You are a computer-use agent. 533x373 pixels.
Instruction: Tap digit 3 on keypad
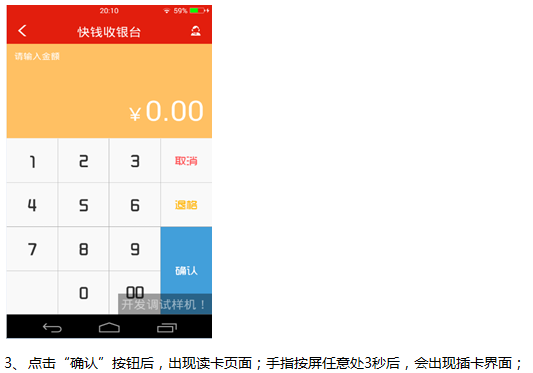(x=135, y=161)
